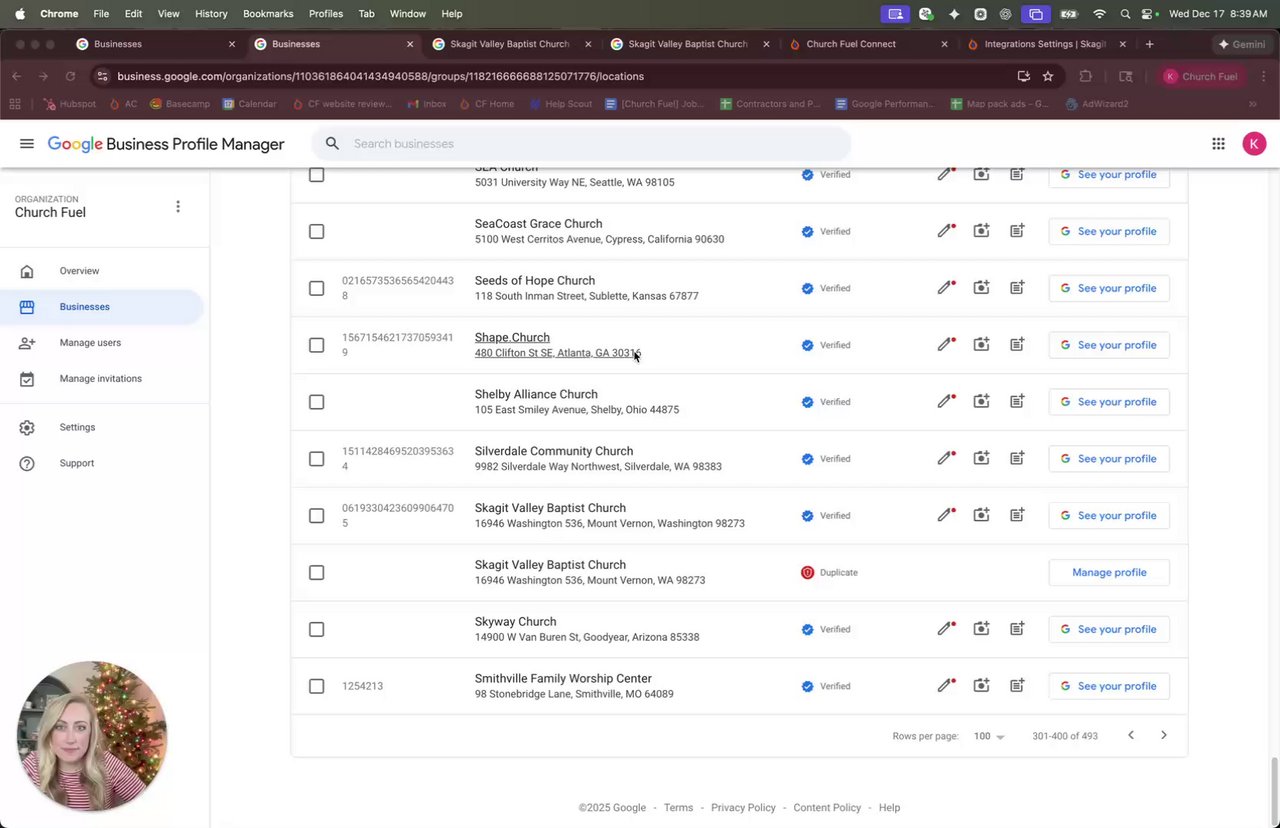Open the Bookmarks menu in menu bar
The width and height of the screenshot is (1280, 828).
tap(268, 14)
